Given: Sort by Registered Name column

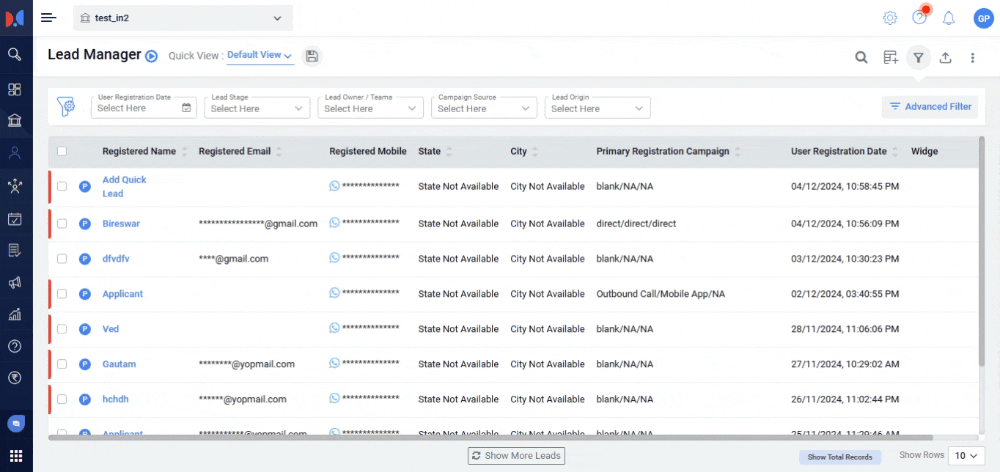Looking at the screenshot, I should (x=185, y=152).
